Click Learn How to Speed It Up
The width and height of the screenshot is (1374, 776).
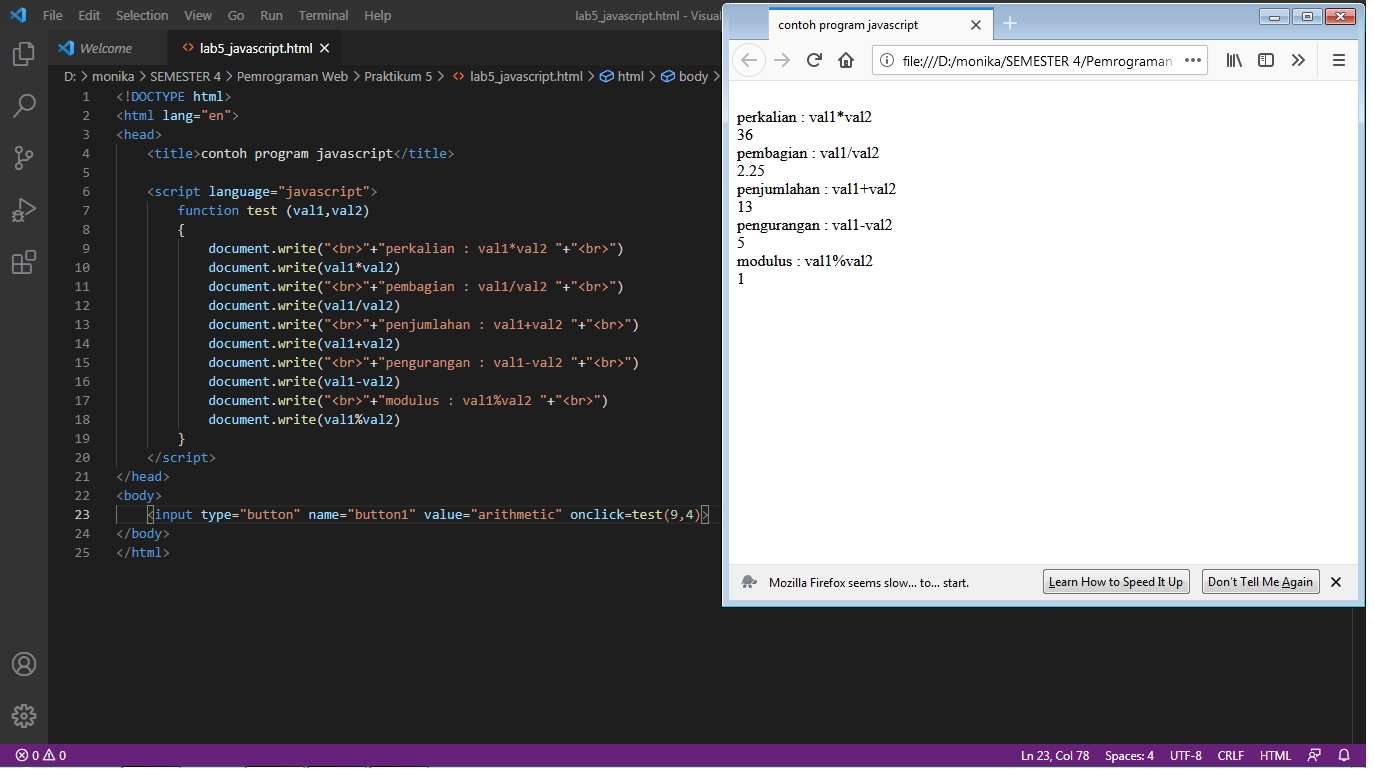pyautogui.click(x=1116, y=582)
